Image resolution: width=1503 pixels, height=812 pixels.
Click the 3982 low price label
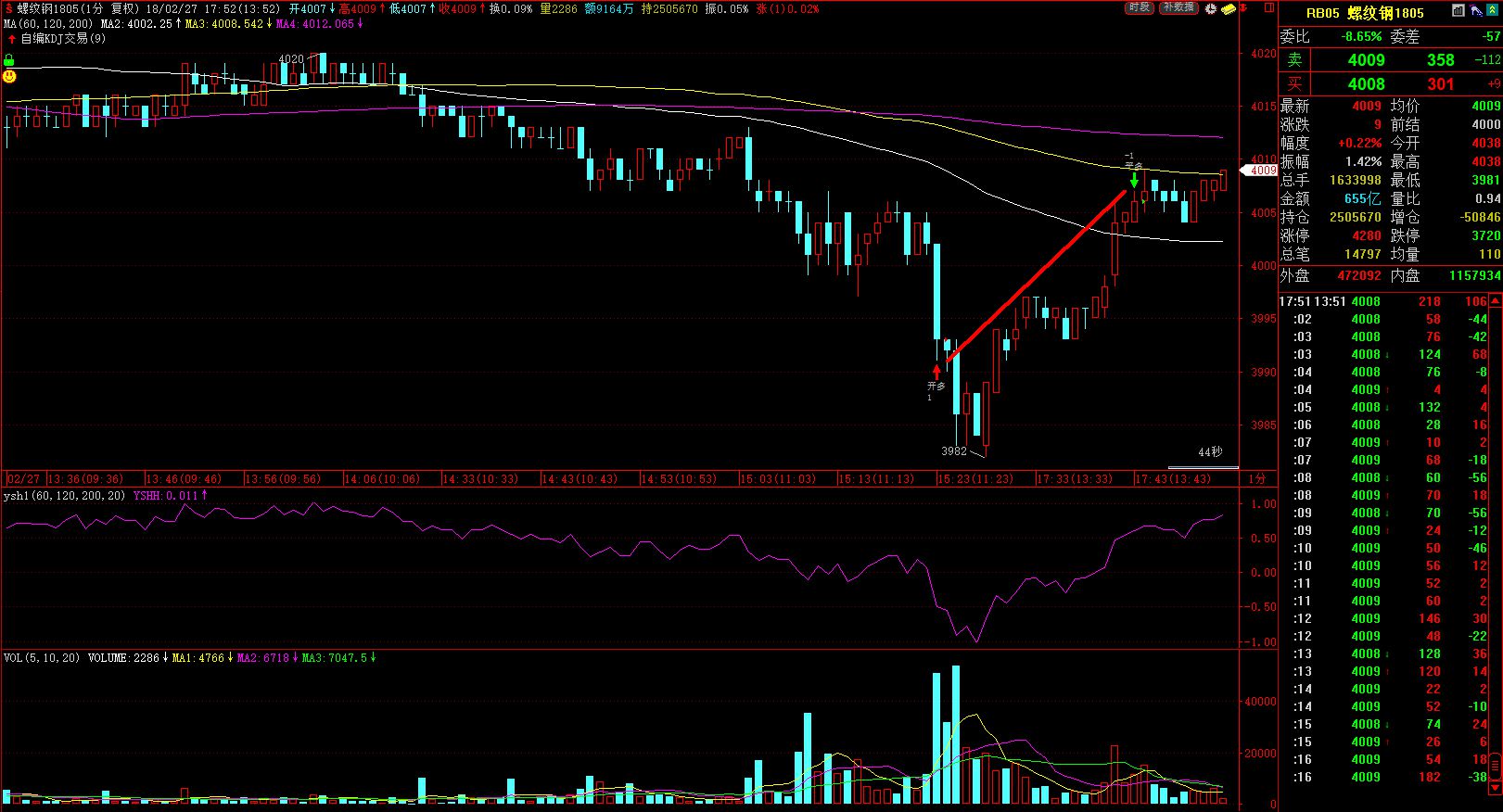coord(954,451)
